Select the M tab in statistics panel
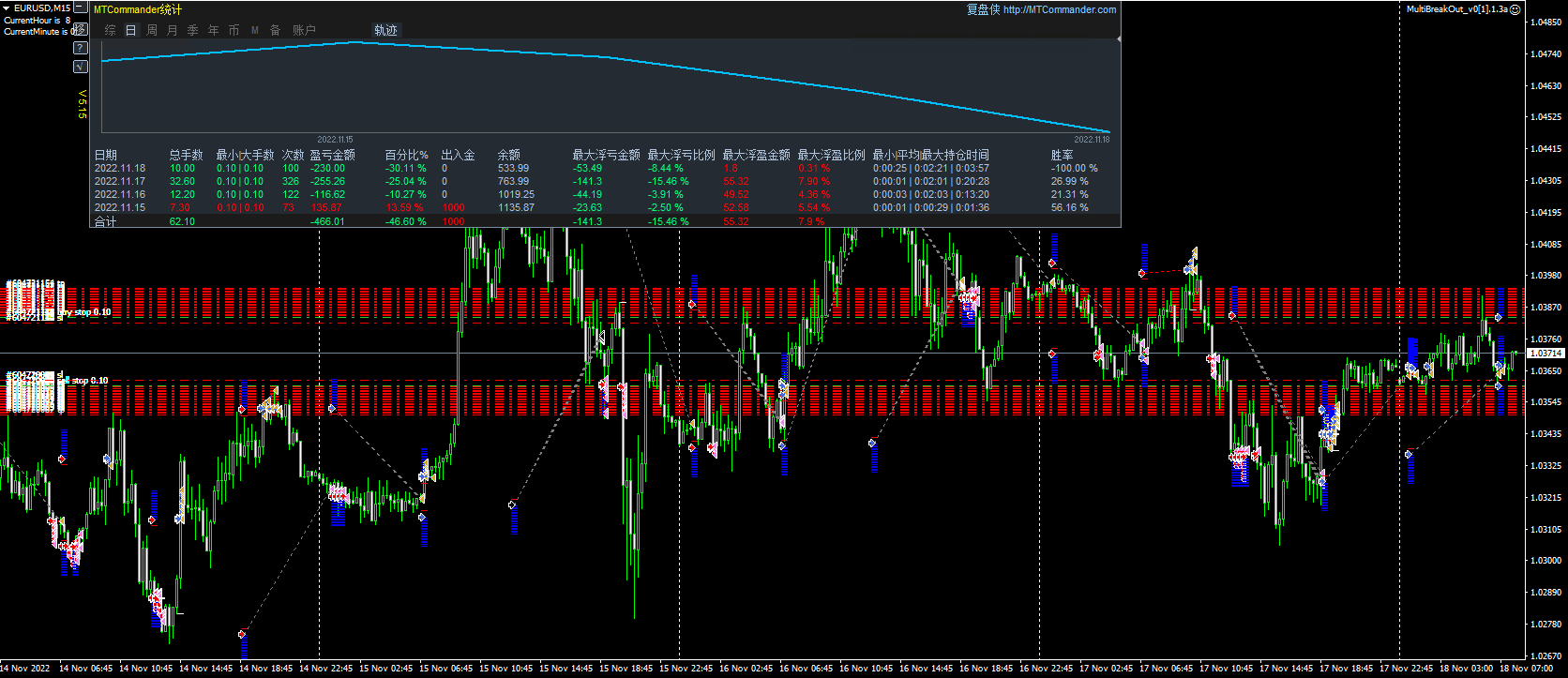The height and width of the screenshot is (678, 1568). 255,30
